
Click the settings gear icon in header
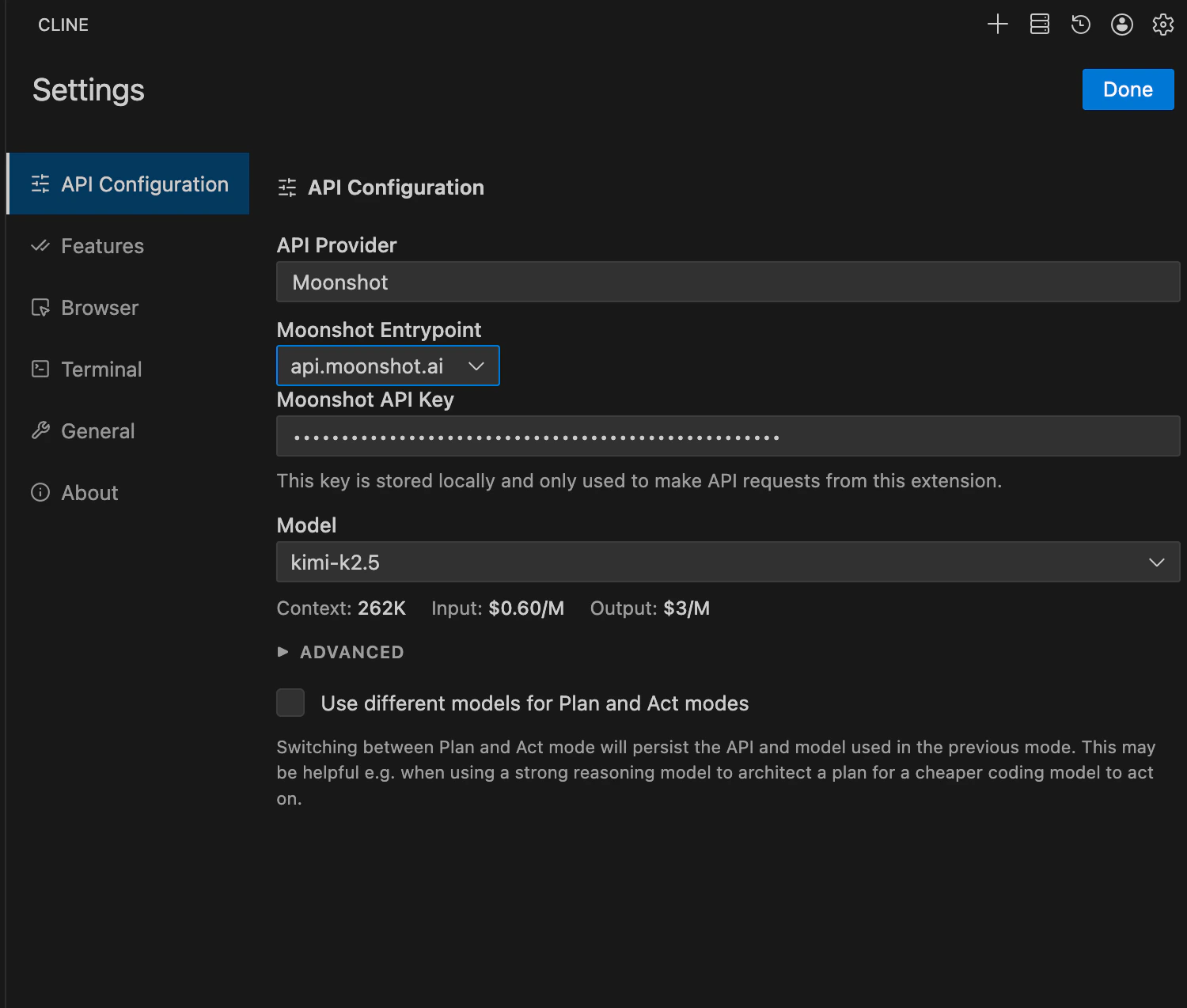click(x=1162, y=25)
